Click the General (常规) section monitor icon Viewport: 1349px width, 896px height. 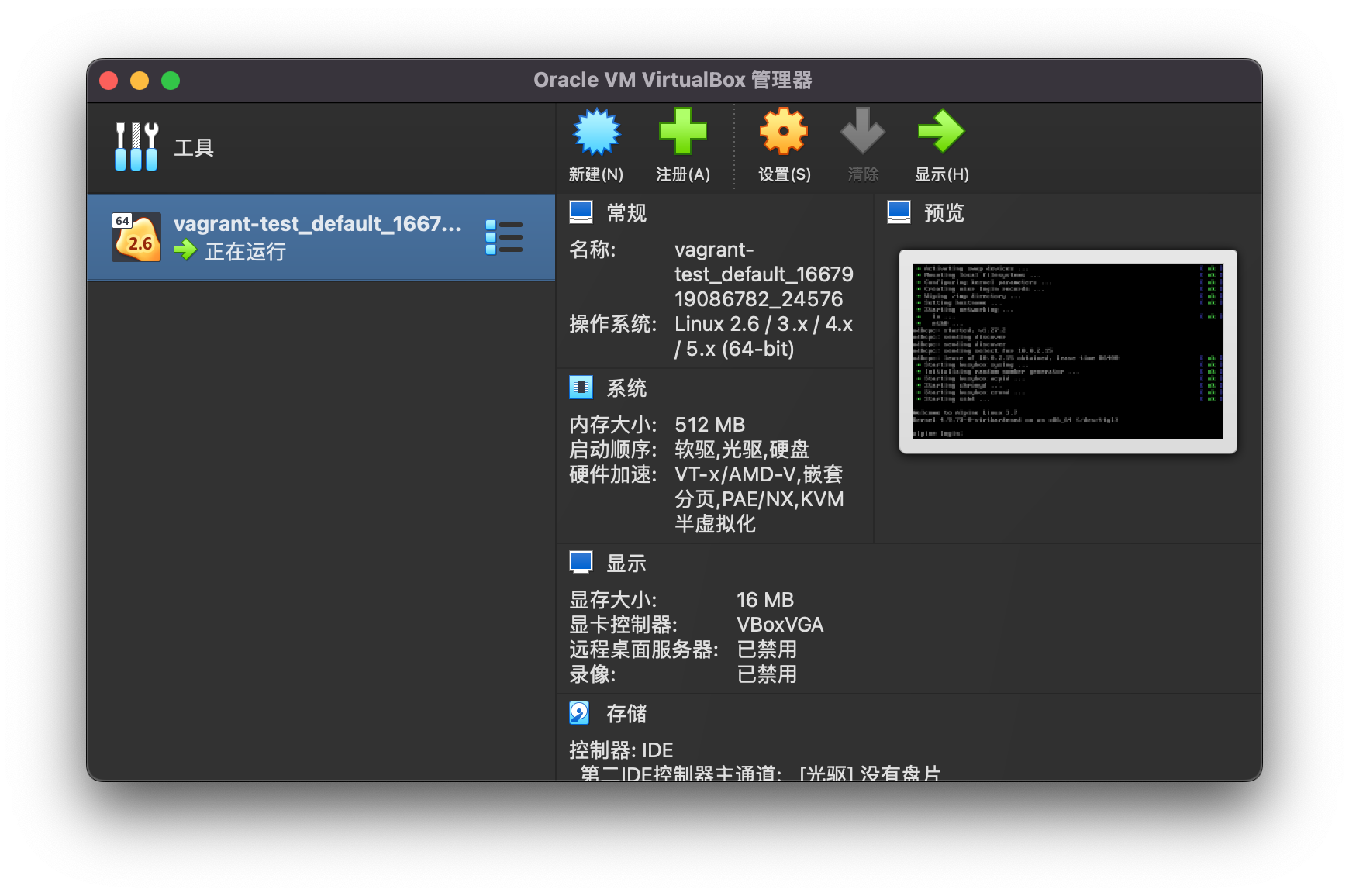(x=581, y=212)
